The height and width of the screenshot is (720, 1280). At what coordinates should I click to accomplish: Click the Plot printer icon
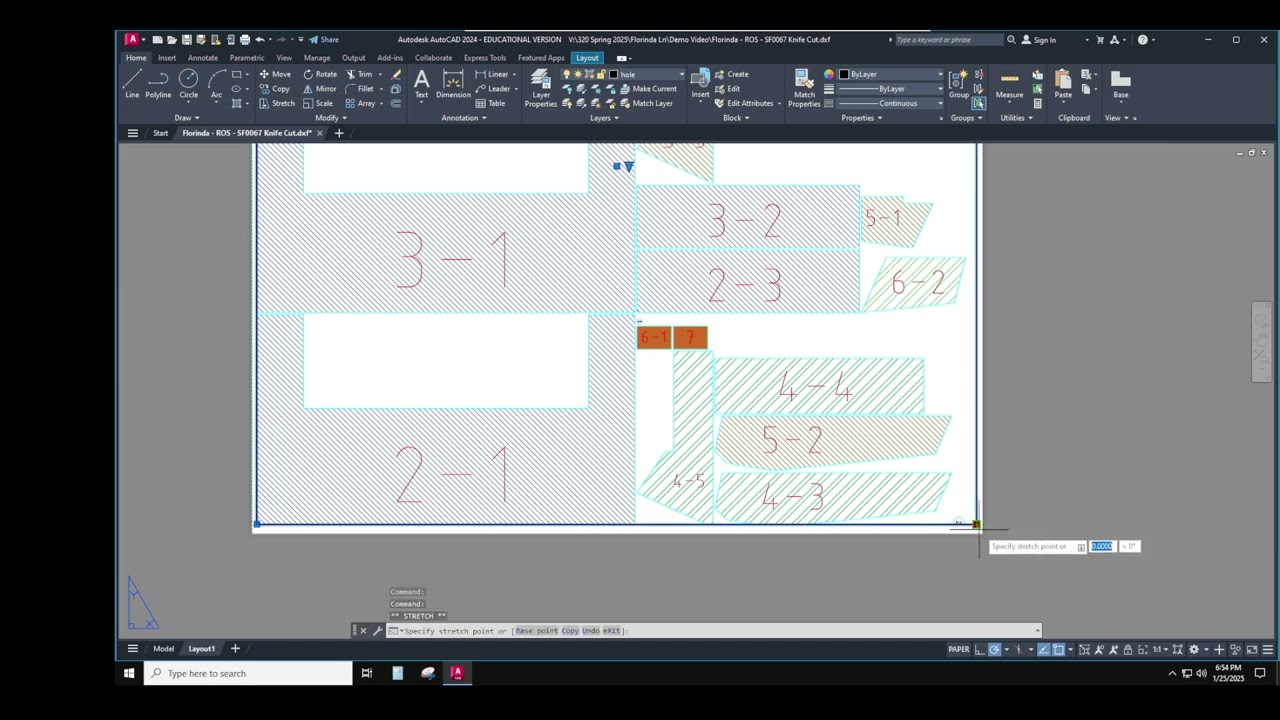244,40
